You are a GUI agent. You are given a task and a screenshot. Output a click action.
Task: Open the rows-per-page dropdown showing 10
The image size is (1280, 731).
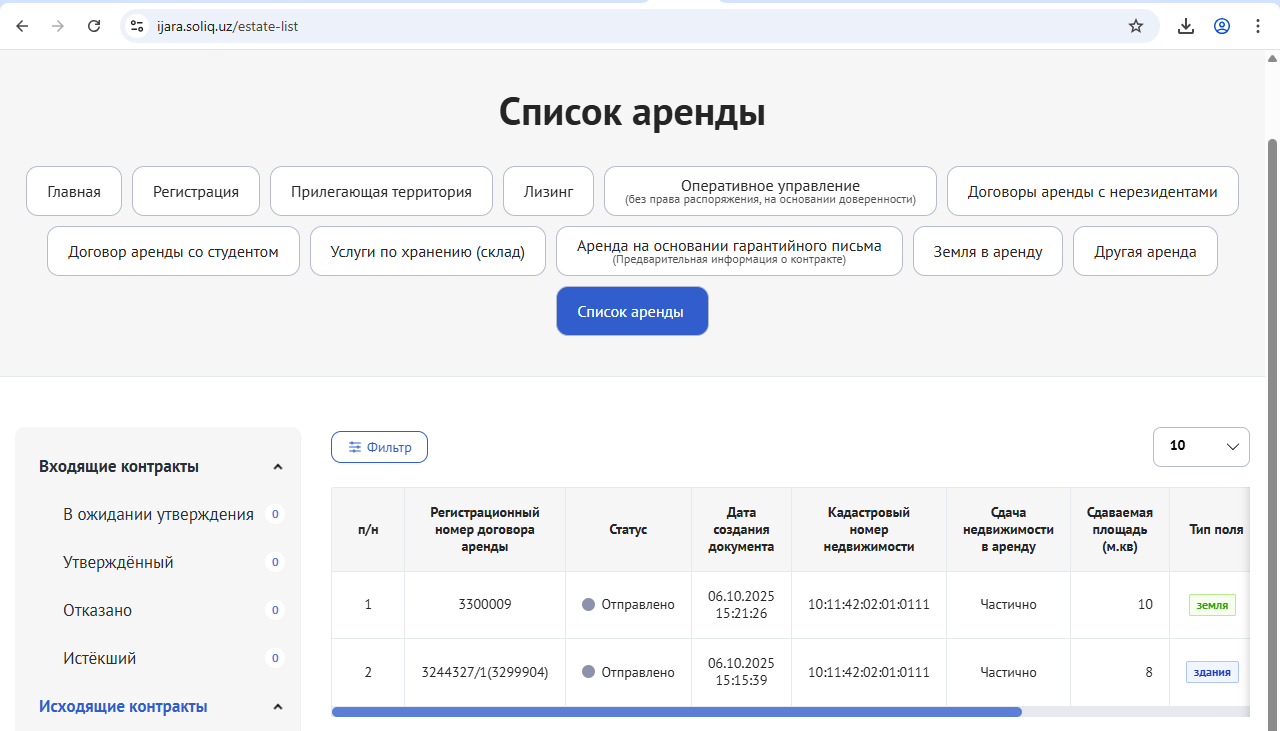[1201, 446]
